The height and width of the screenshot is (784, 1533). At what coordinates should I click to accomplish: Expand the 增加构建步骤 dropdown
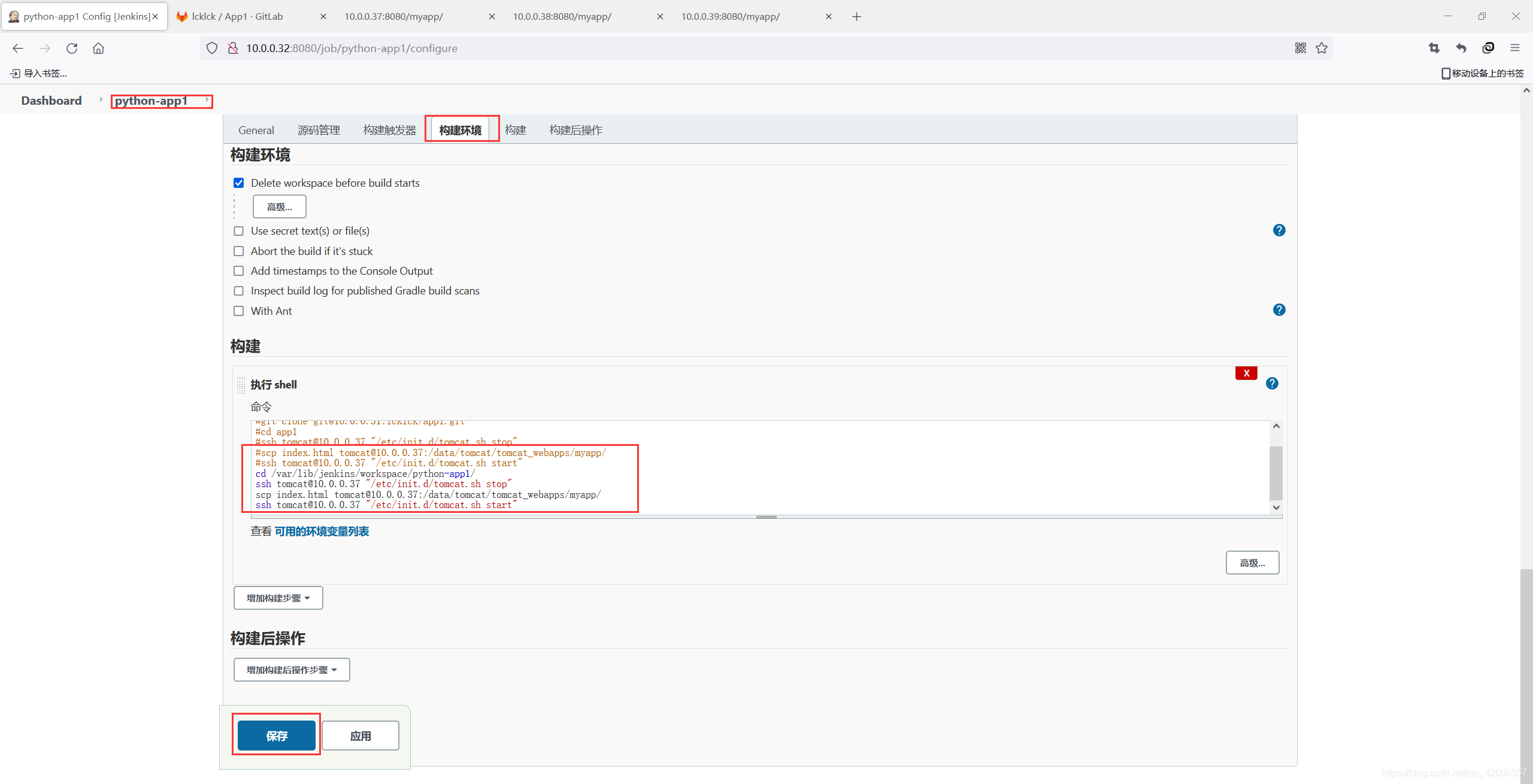(278, 598)
